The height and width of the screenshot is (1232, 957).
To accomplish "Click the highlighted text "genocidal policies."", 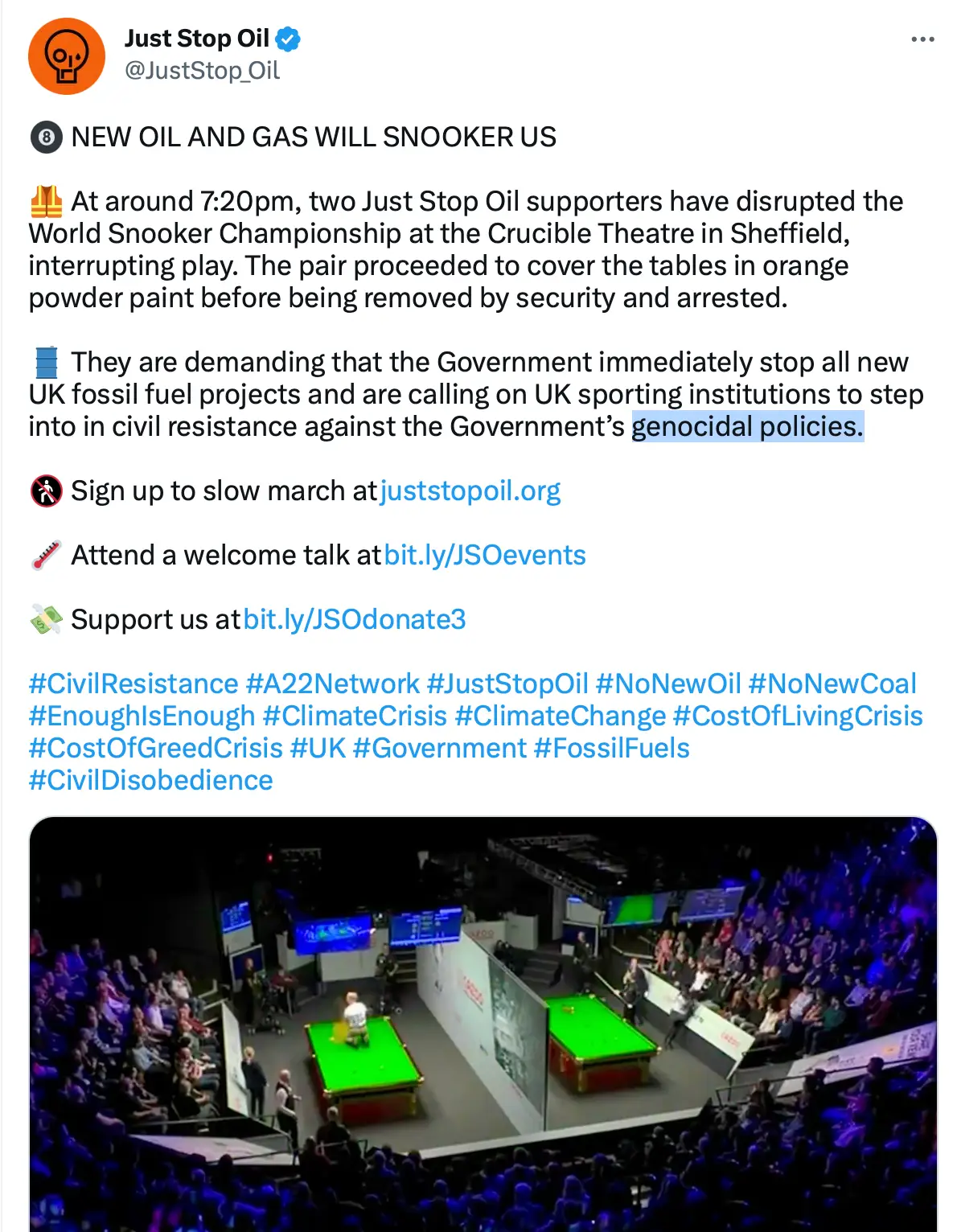I will 747,426.
